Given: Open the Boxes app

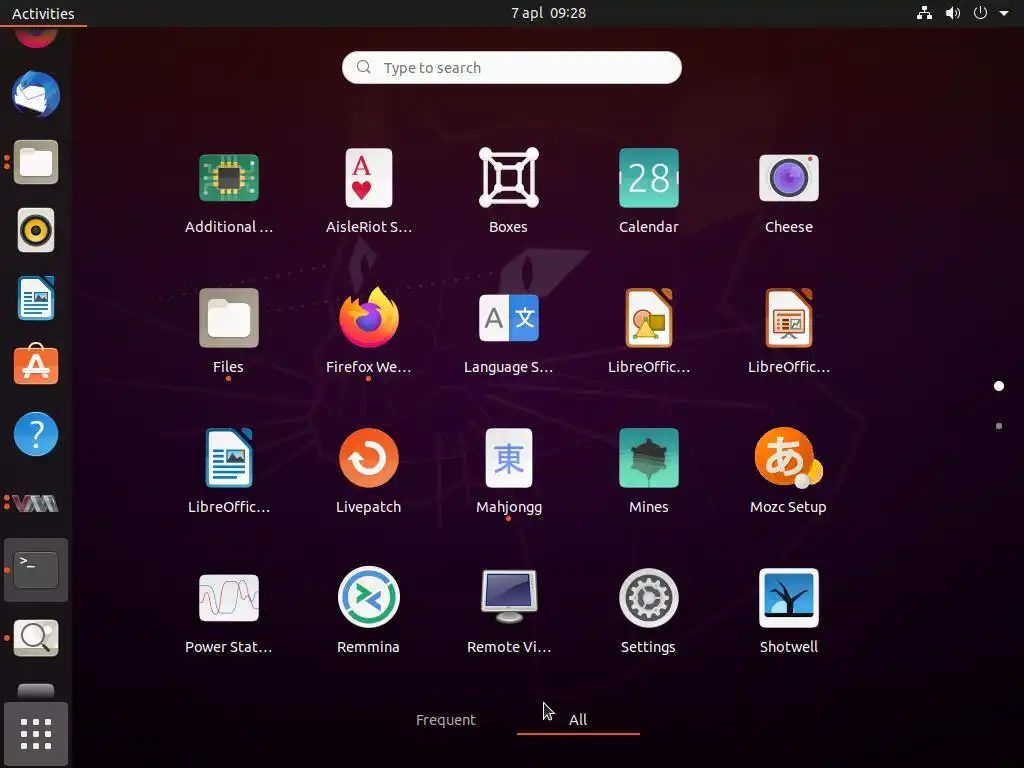Looking at the screenshot, I should point(509,178).
